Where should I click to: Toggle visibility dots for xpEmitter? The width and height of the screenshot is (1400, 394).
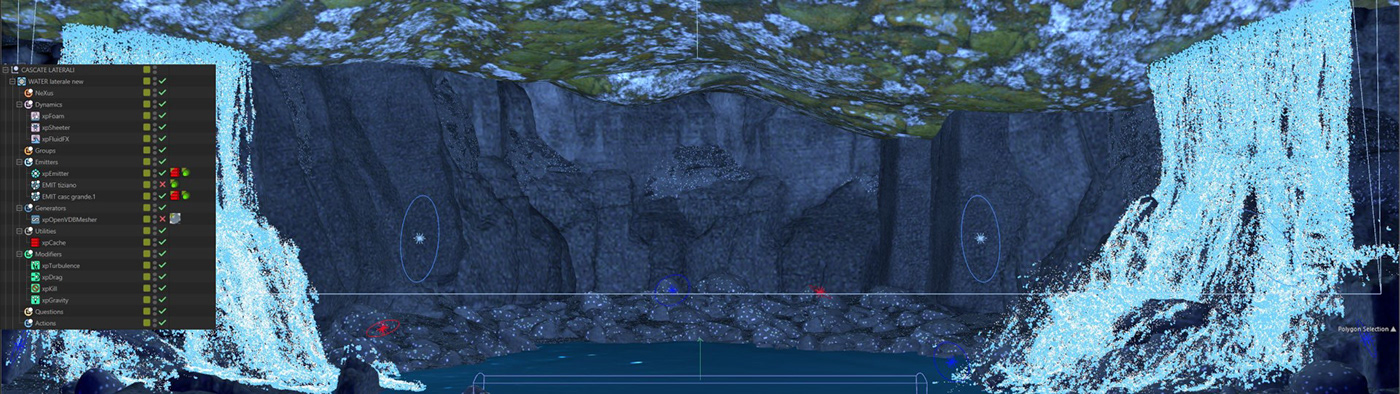(155, 174)
